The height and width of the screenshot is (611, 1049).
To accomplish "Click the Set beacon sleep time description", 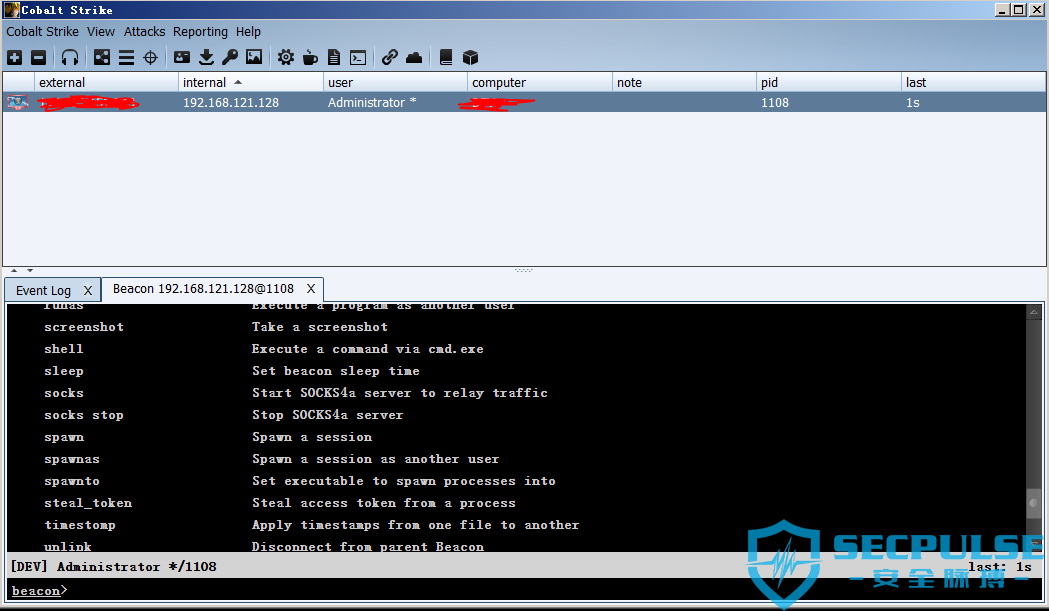I will coord(336,371).
